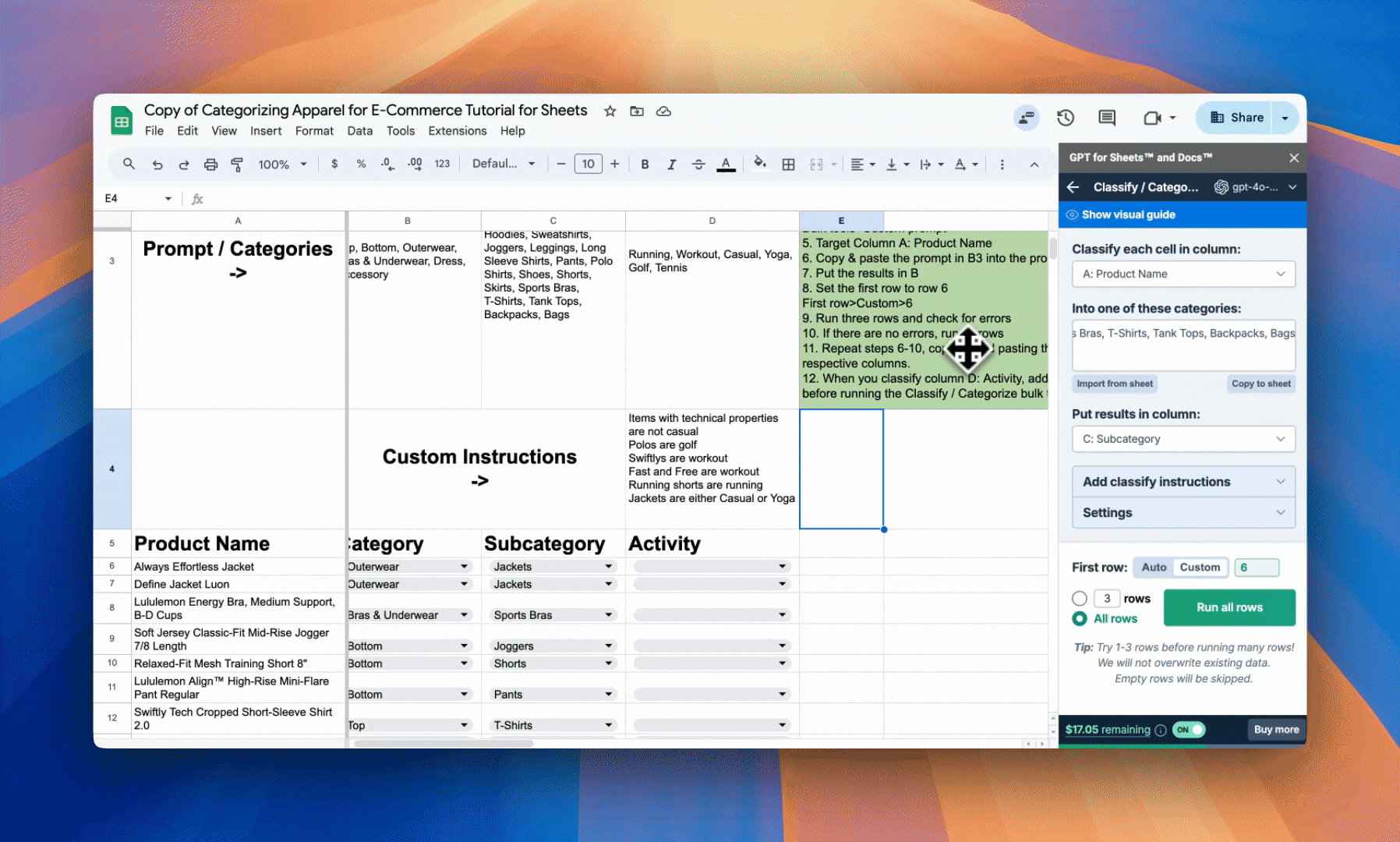Image resolution: width=1400 pixels, height=842 pixels.
Task: Click the first row number field showing 6
Action: [x=1257, y=567]
